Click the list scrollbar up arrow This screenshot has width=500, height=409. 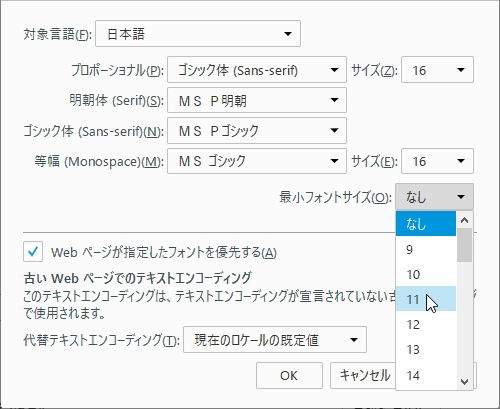tap(464, 220)
